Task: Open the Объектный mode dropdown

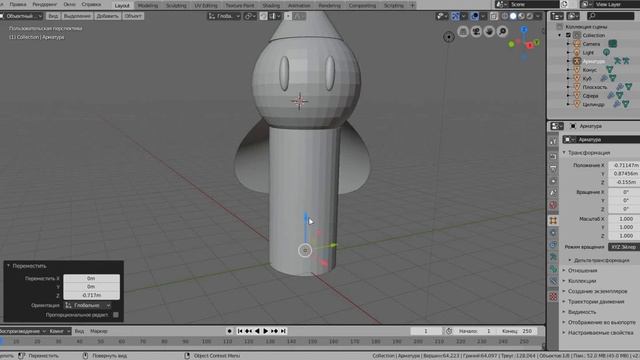Action: [x=21, y=16]
